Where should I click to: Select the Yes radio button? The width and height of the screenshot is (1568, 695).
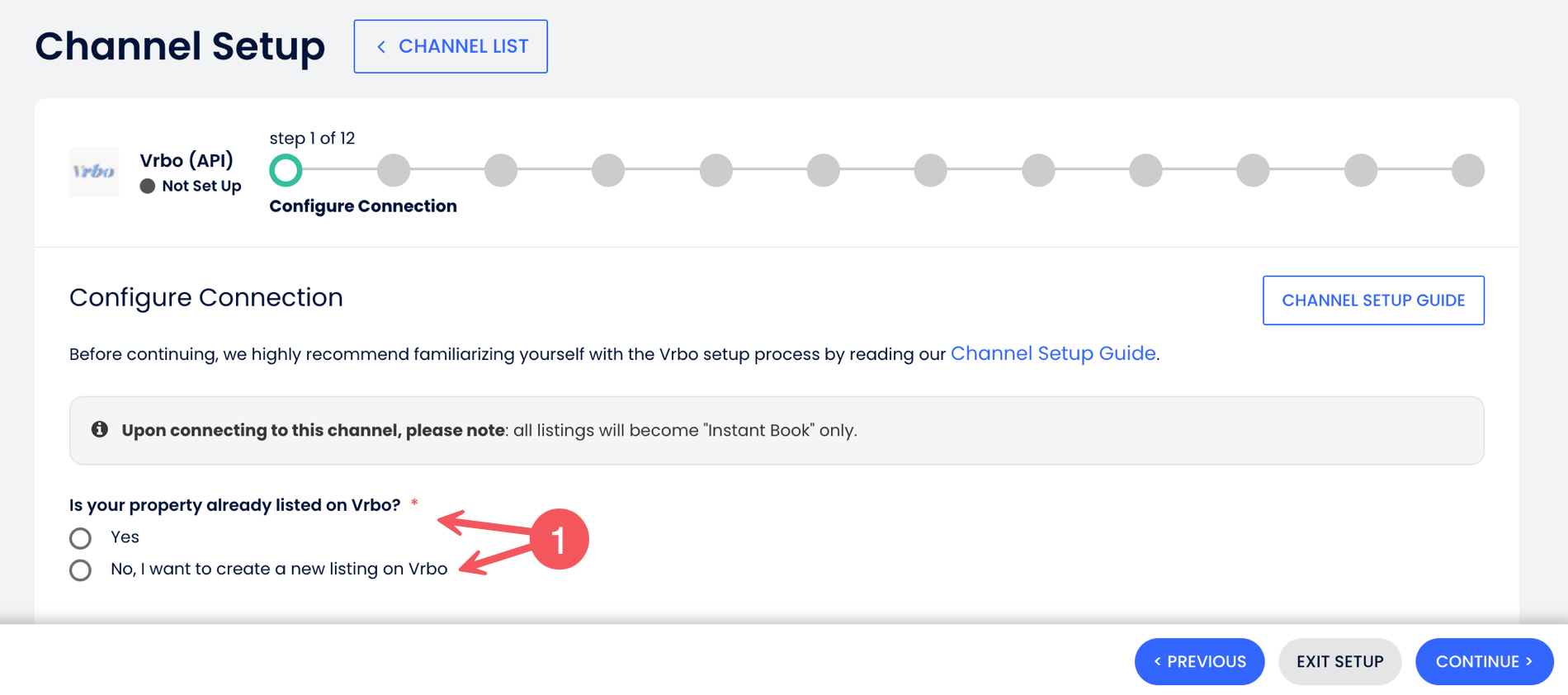[x=81, y=538]
